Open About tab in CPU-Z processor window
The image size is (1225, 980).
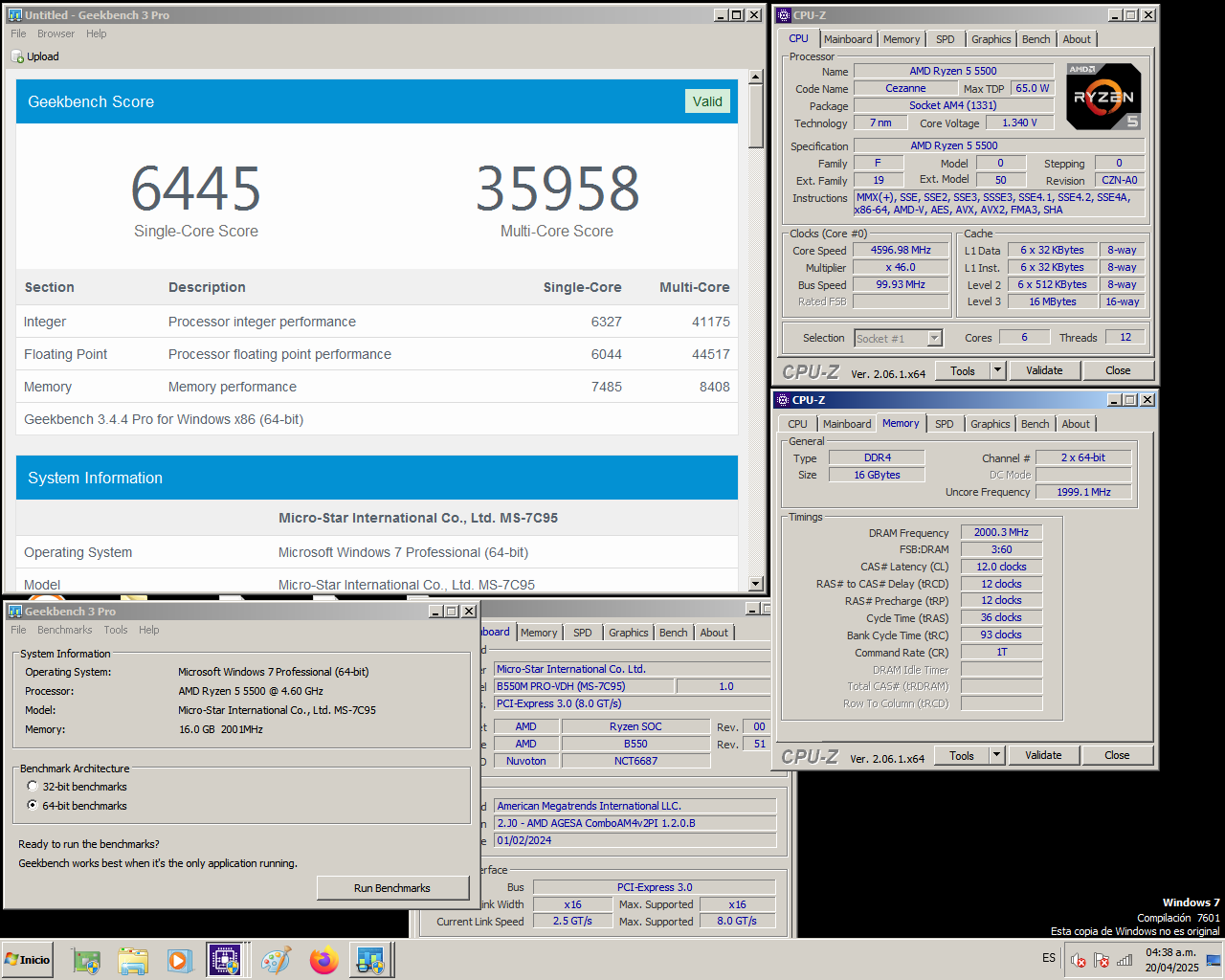point(1077,39)
